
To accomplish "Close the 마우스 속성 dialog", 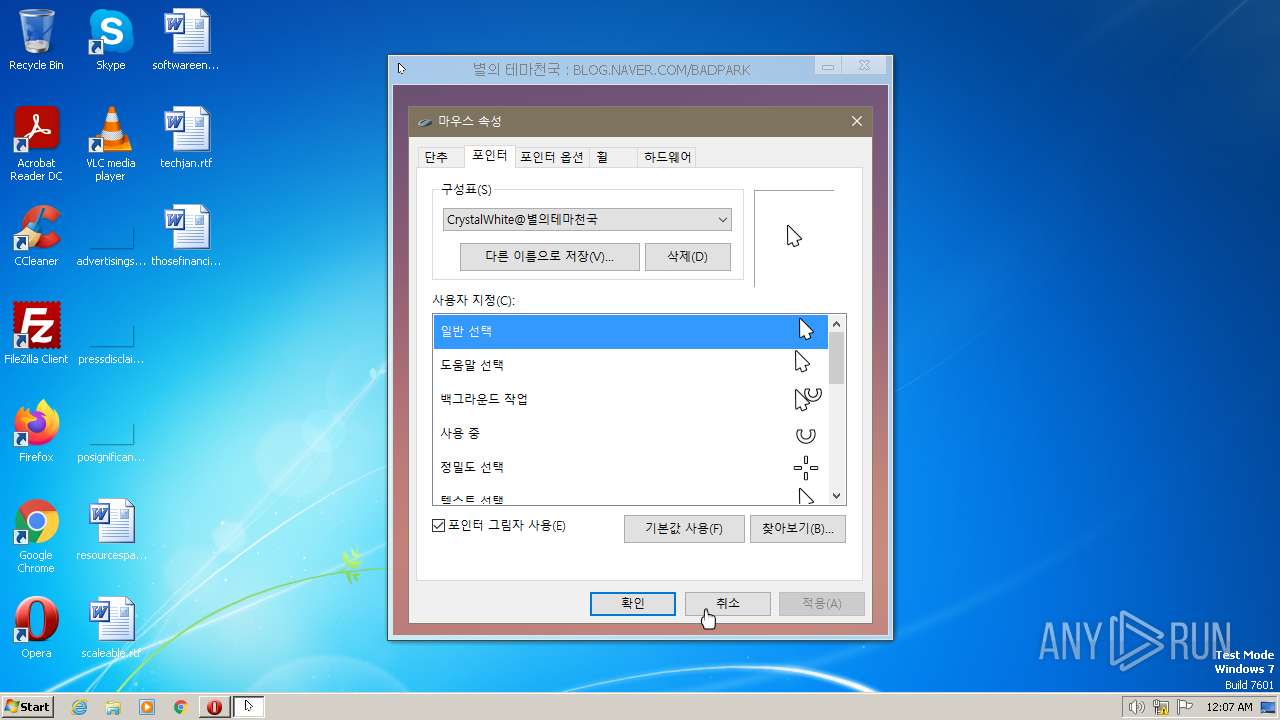I will [x=856, y=121].
